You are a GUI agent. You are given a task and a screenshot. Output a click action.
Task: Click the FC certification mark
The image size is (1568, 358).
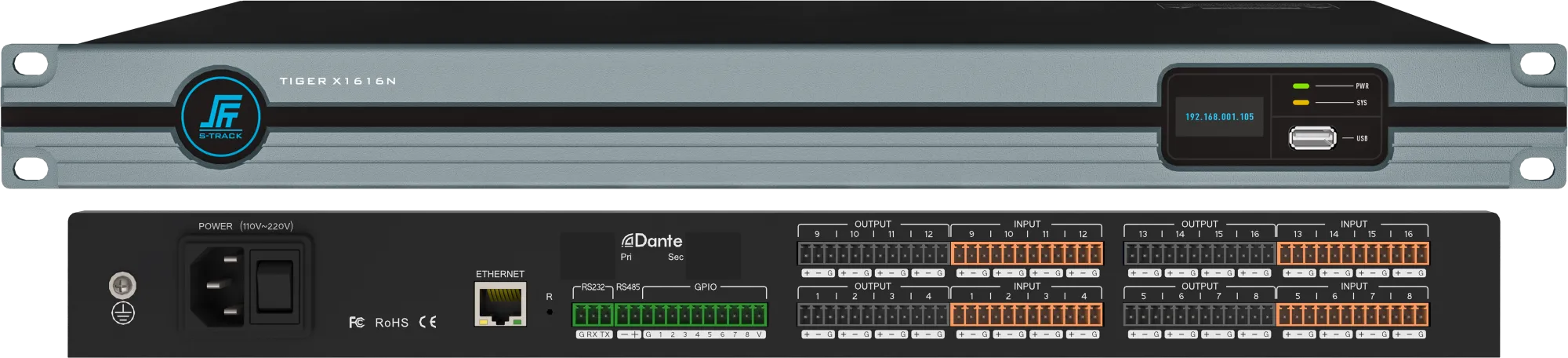pyautogui.click(x=357, y=322)
